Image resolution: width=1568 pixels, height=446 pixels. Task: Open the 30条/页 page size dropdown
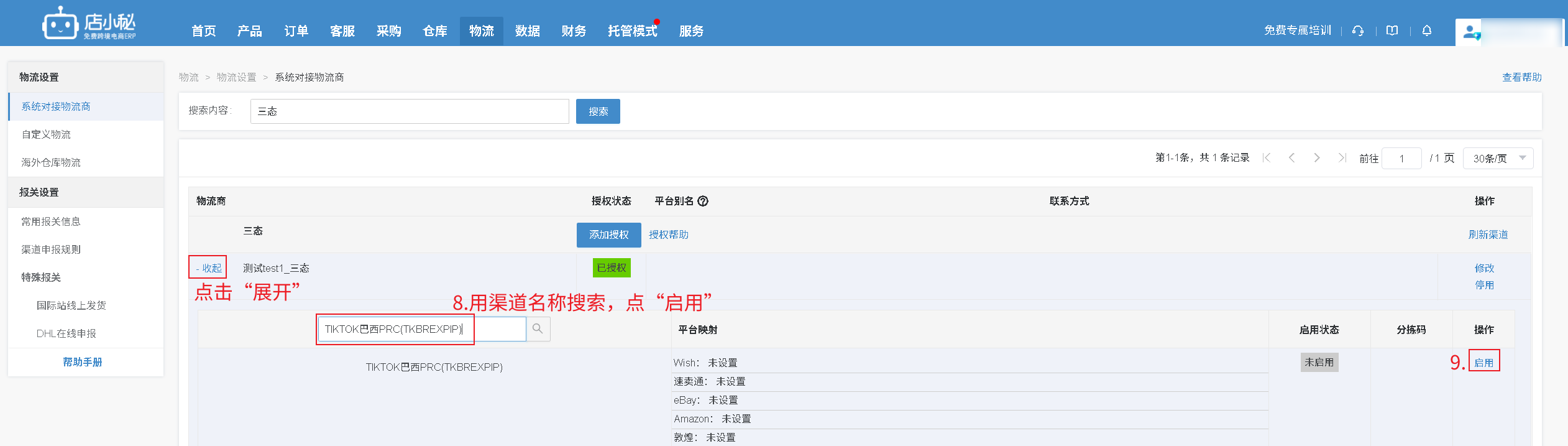[1498, 159]
